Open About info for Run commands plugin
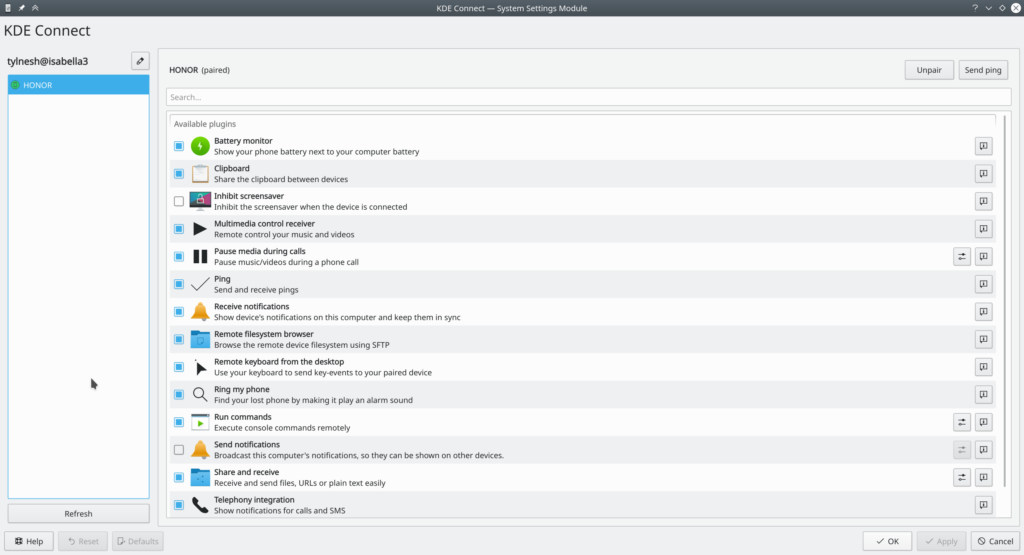Image resolution: width=1024 pixels, height=555 pixels. pyautogui.click(x=983, y=422)
